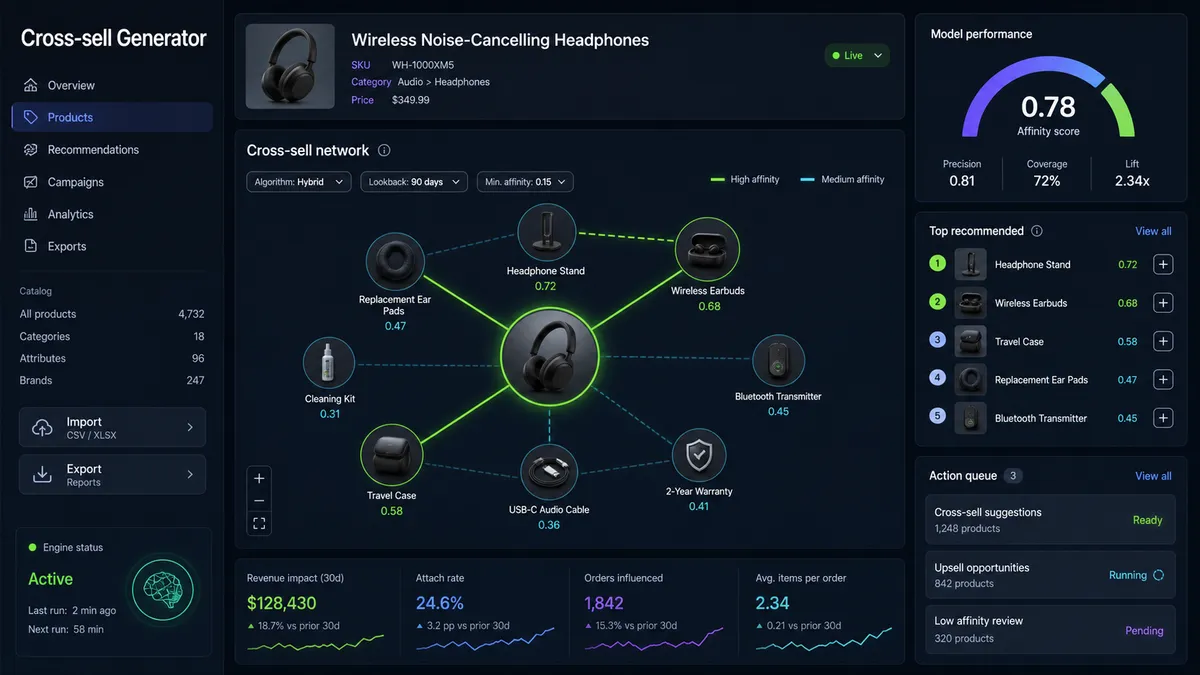Select the Replacement Ear Pads node

pos(394,261)
